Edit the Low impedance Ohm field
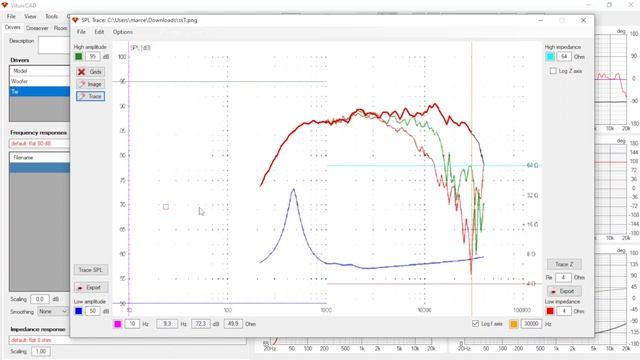This screenshot has width=640, height=360. 564,311
